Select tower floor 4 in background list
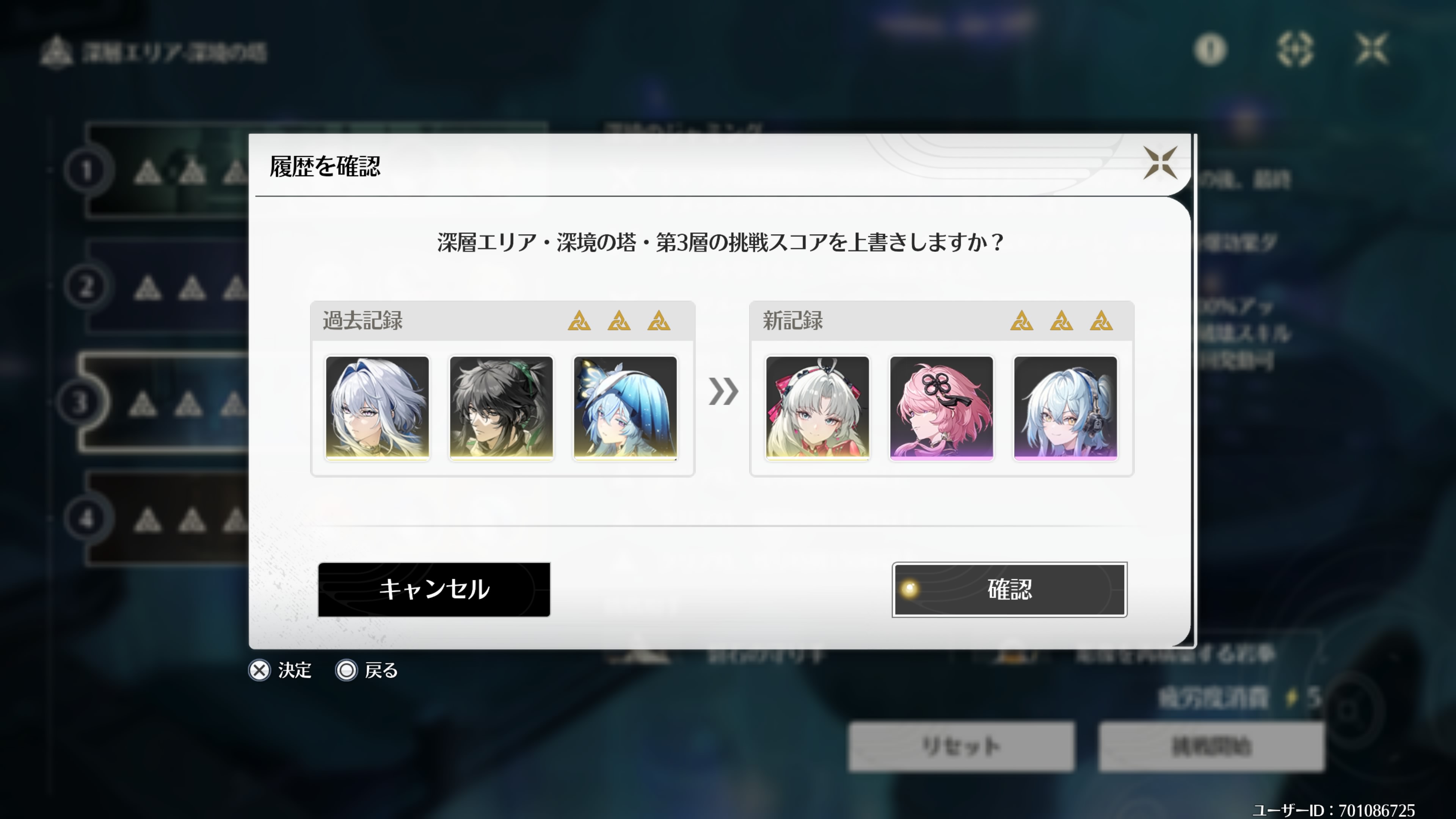This screenshot has height=819, width=1456. coord(164,518)
